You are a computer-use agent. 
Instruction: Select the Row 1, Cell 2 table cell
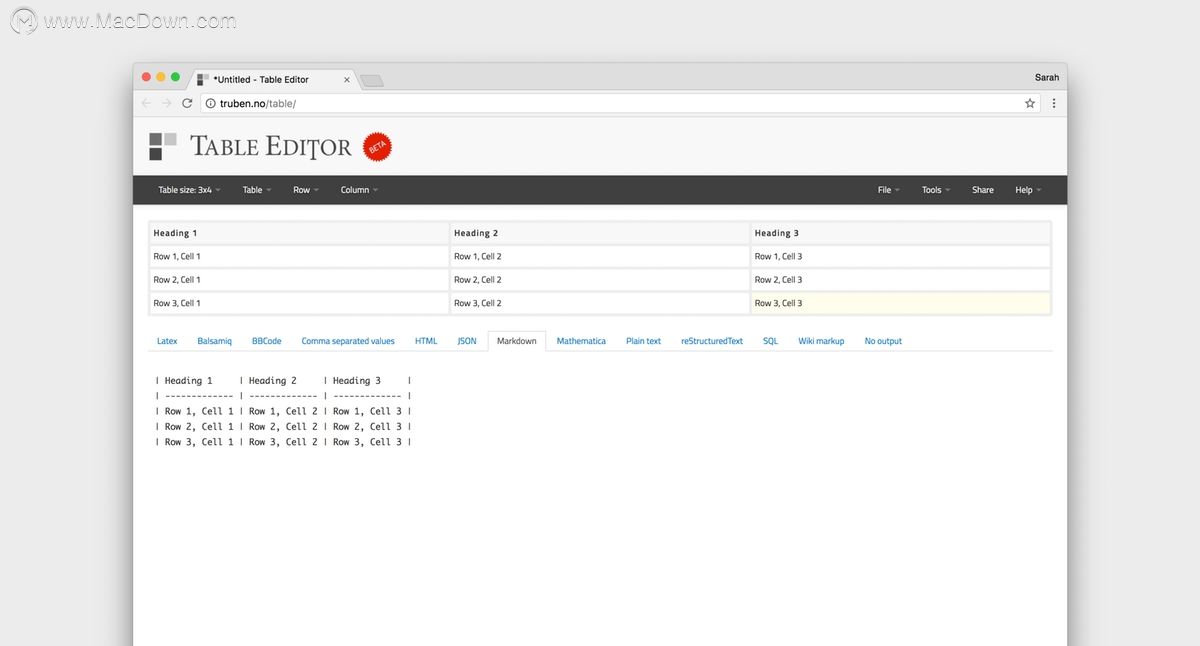(x=600, y=257)
